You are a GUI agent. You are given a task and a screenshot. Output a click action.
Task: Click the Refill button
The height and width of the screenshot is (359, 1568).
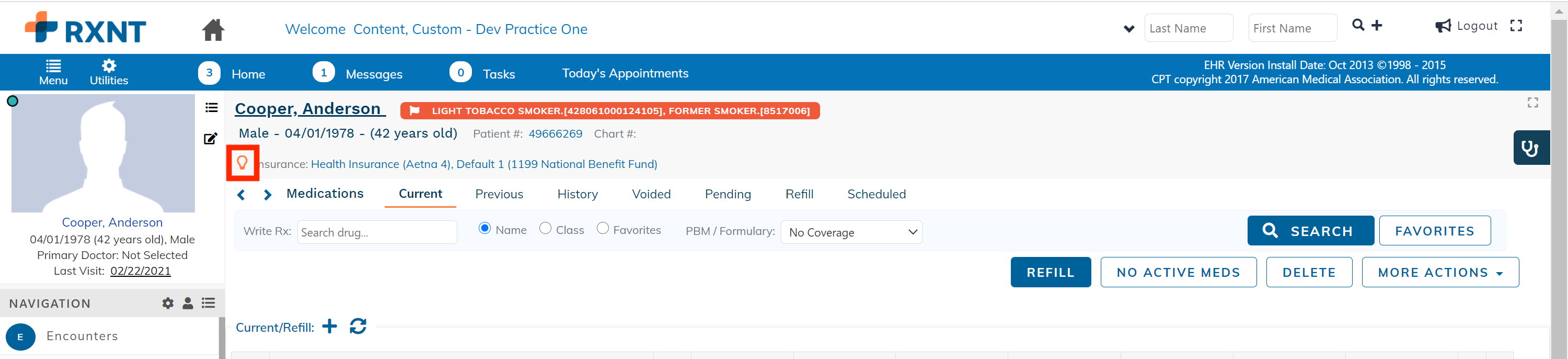[1051, 273]
